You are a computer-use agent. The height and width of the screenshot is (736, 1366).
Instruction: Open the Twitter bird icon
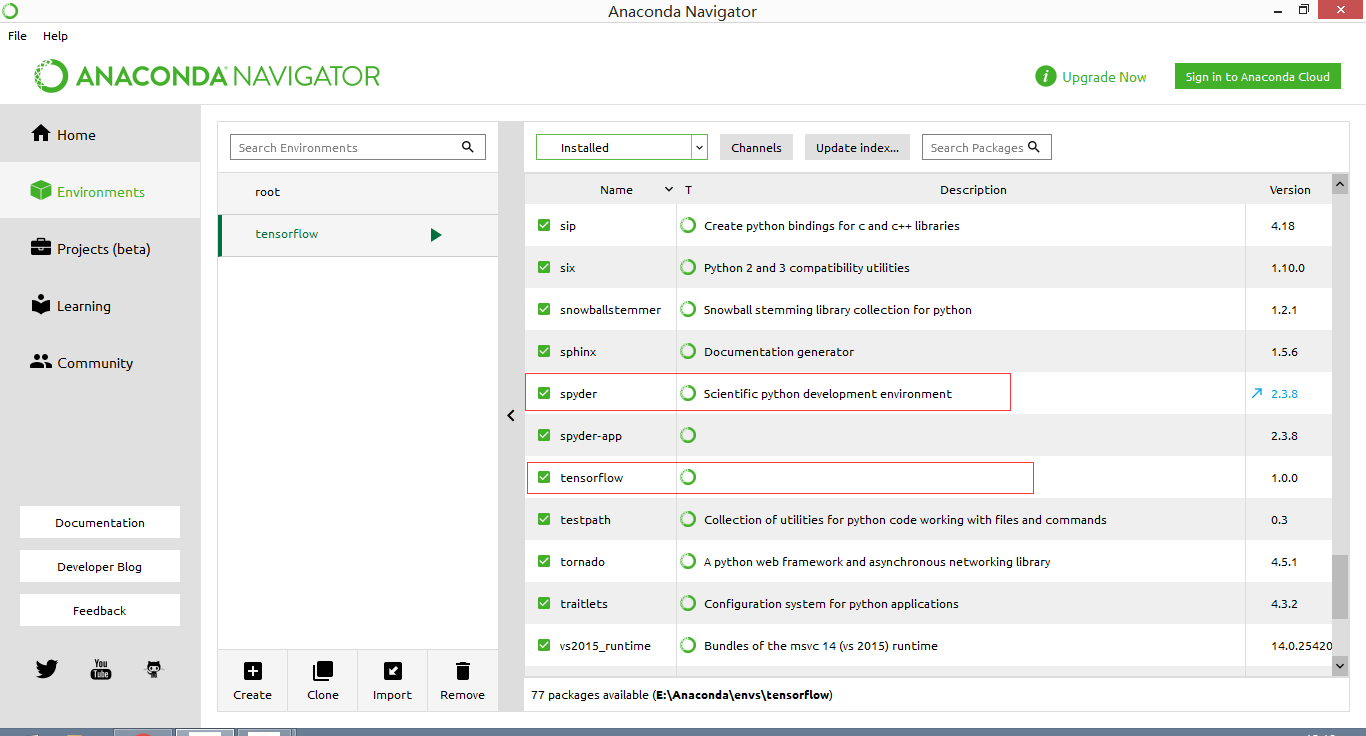47,669
